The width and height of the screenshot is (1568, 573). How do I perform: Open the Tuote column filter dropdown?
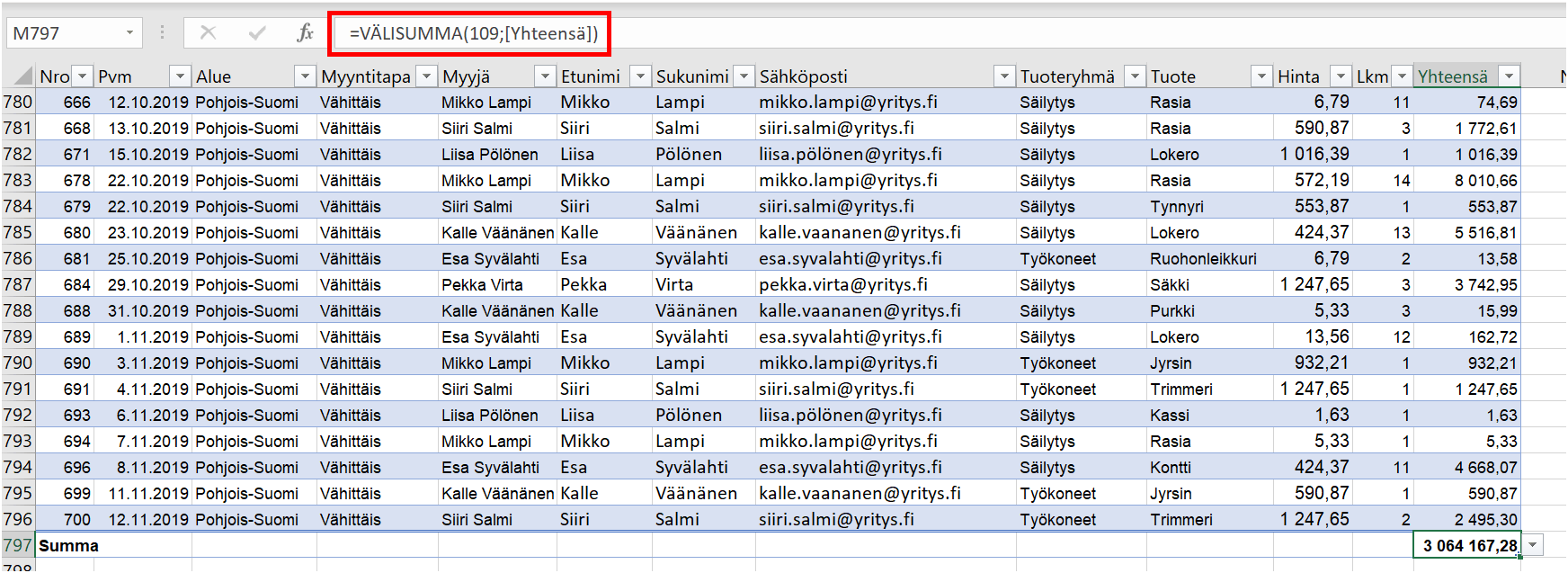tap(1262, 76)
